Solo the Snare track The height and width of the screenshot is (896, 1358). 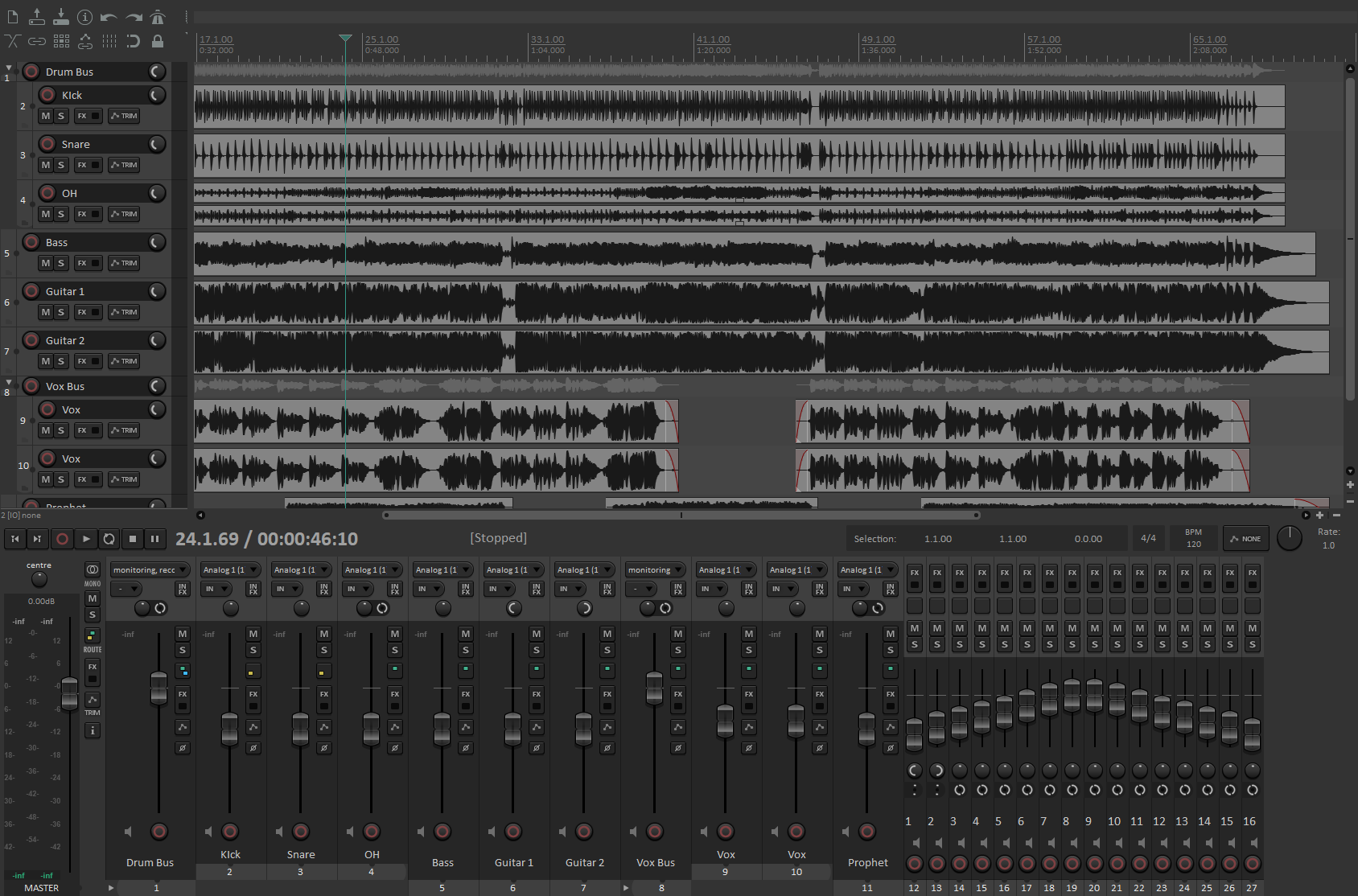[x=60, y=165]
